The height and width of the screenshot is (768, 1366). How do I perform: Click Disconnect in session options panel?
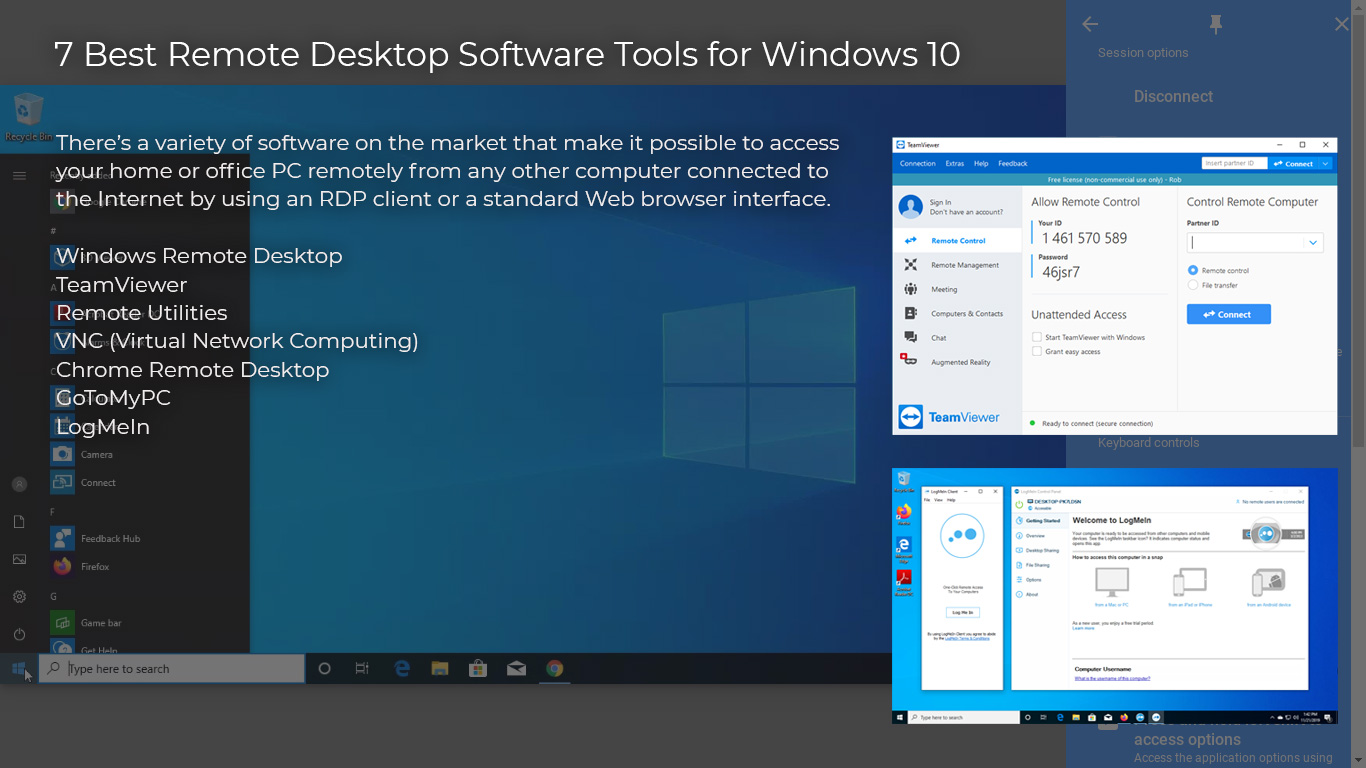pos(1173,97)
